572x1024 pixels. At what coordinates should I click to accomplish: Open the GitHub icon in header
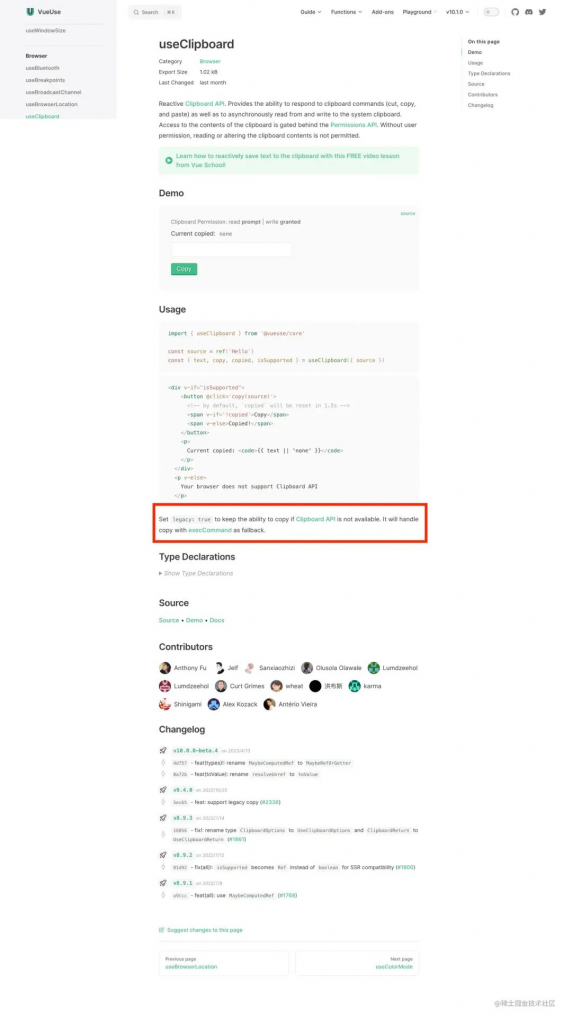pyautogui.click(x=515, y=12)
